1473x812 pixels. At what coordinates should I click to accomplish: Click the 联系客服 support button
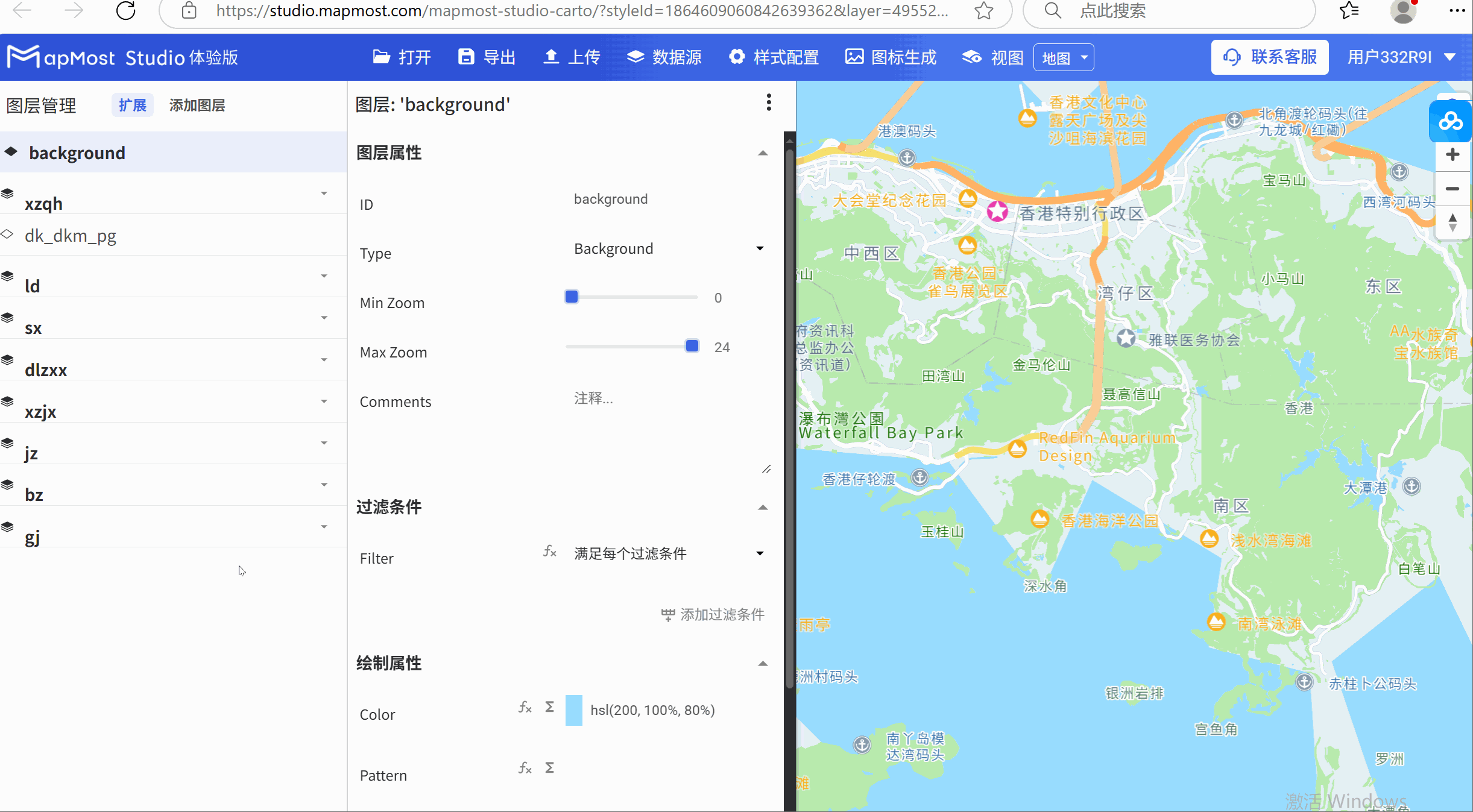click(1270, 57)
